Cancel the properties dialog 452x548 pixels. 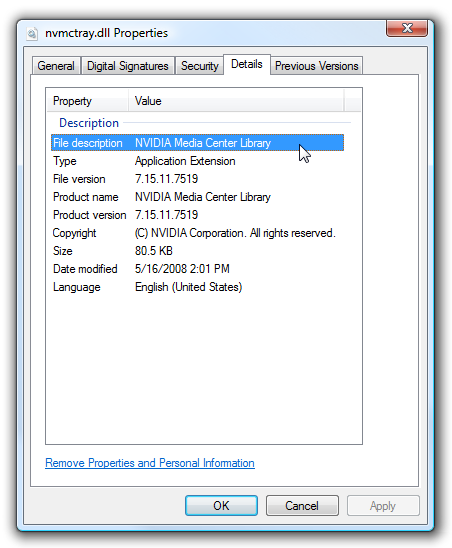(302, 505)
